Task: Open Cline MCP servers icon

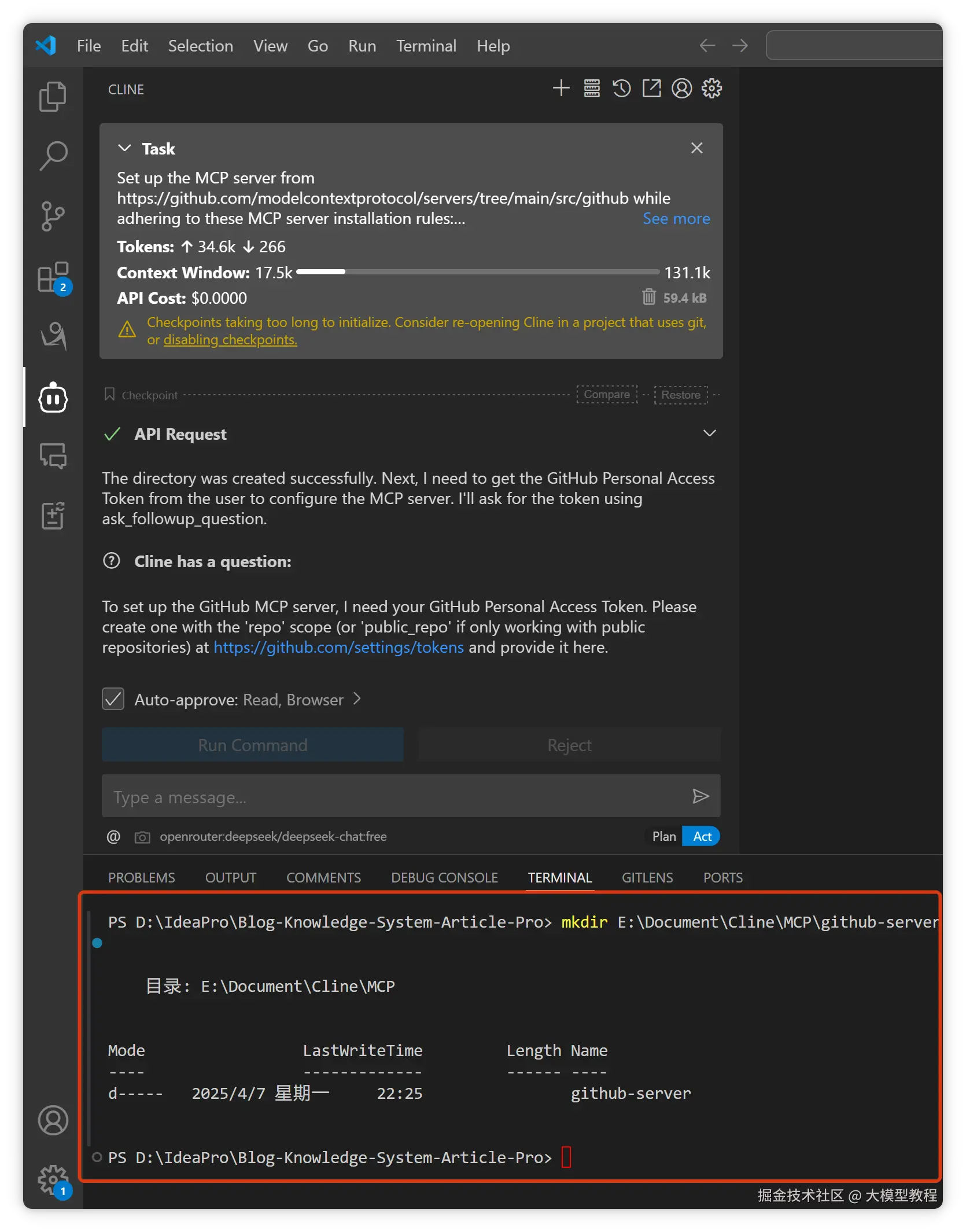Action: pyautogui.click(x=591, y=89)
